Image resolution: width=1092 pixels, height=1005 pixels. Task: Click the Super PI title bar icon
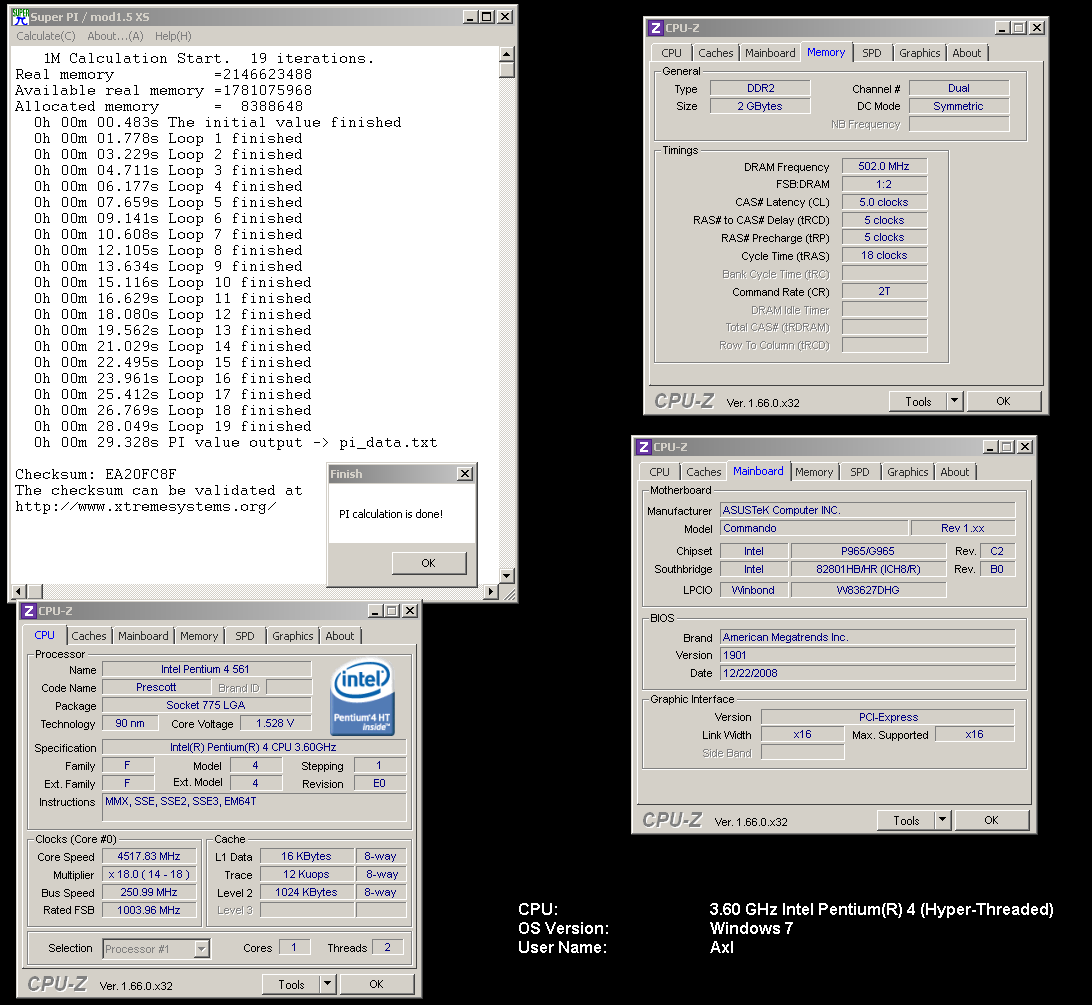click(20, 17)
